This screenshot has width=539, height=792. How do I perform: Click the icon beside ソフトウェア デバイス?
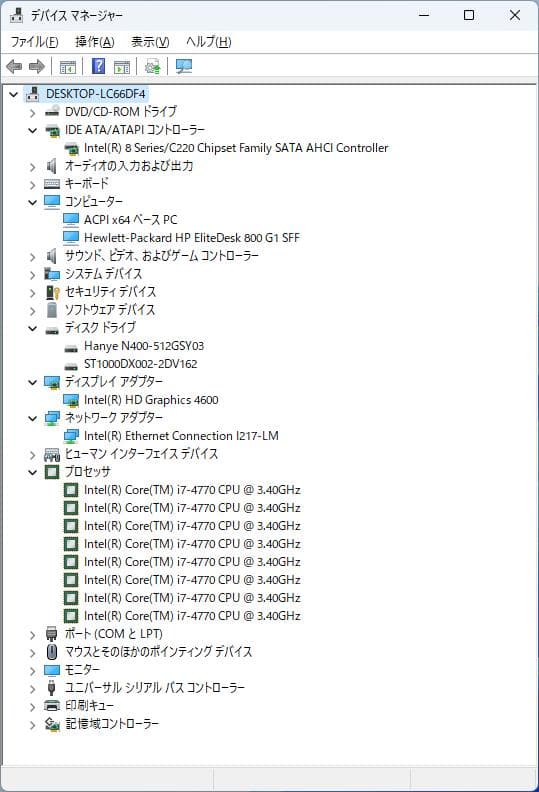(52, 310)
